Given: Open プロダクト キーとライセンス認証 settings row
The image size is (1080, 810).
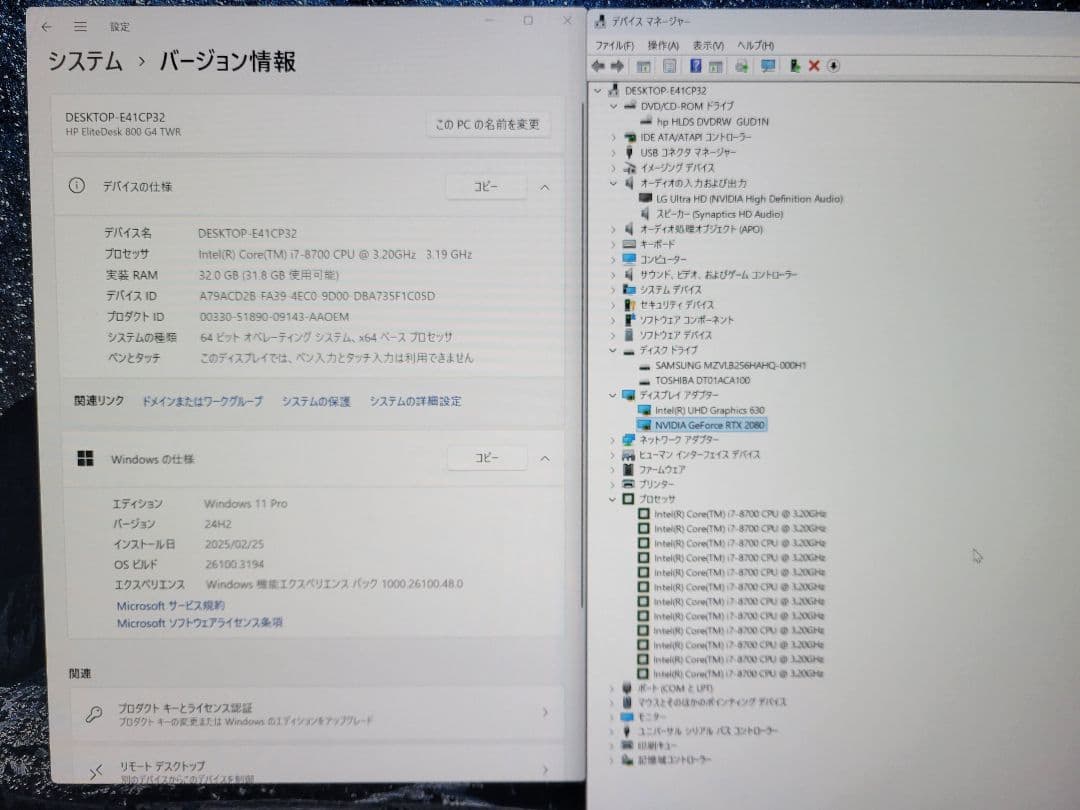Looking at the screenshot, I should click(x=317, y=714).
